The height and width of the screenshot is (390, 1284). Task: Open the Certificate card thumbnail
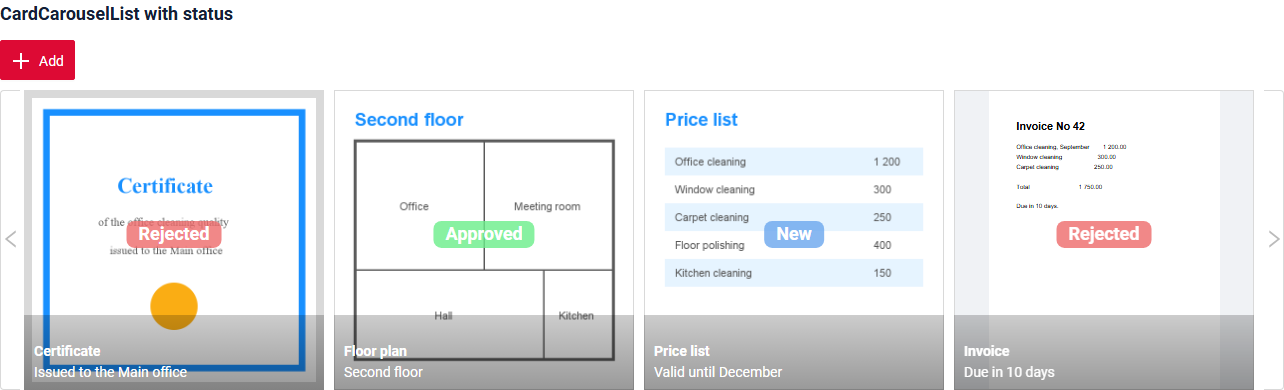[174, 240]
